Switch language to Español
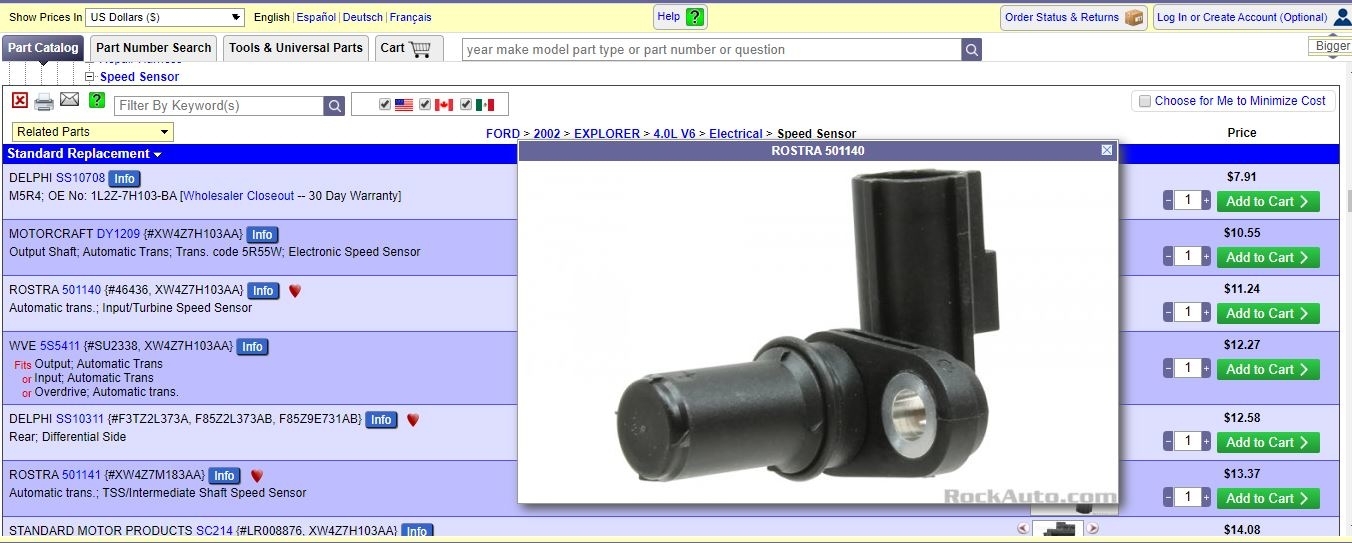 [x=316, y=17]
